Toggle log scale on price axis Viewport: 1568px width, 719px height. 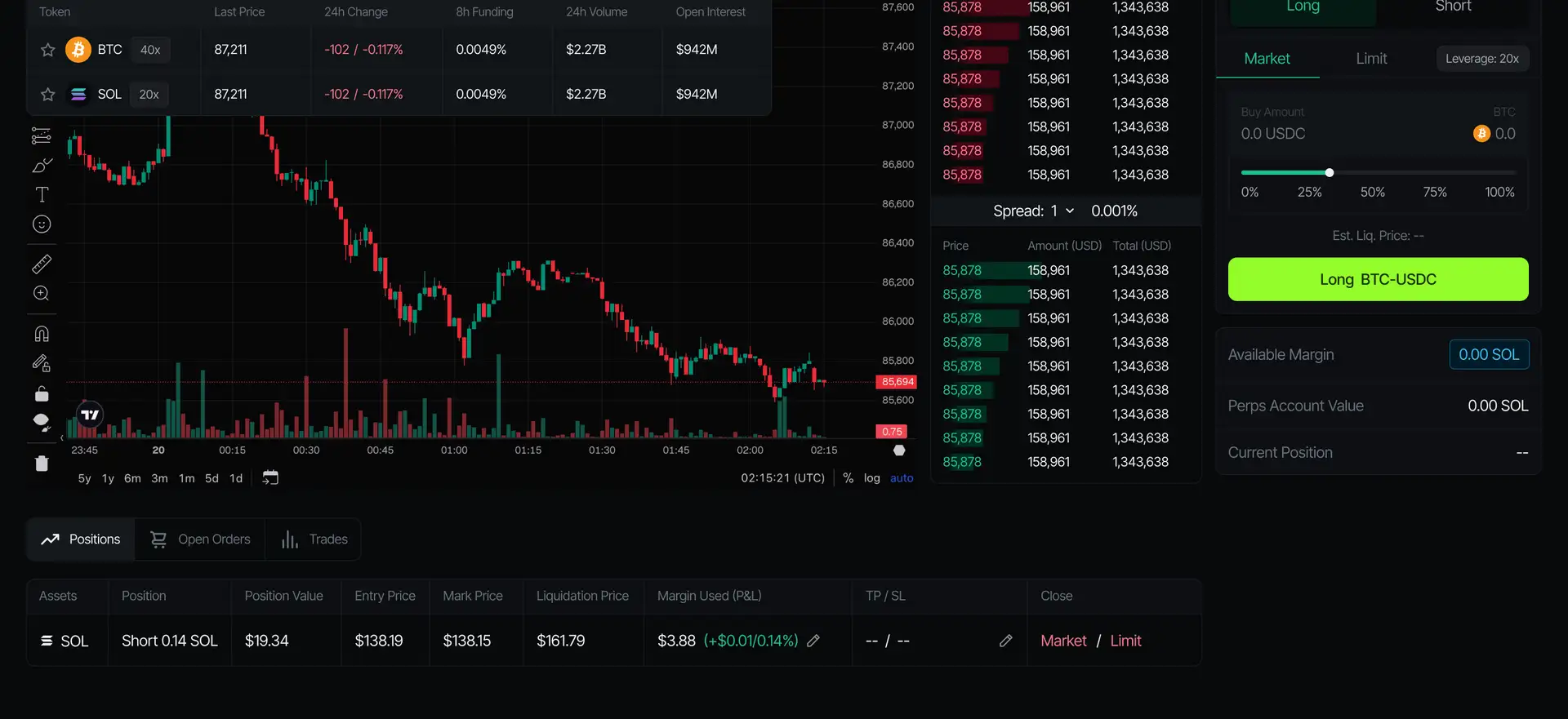871,478
